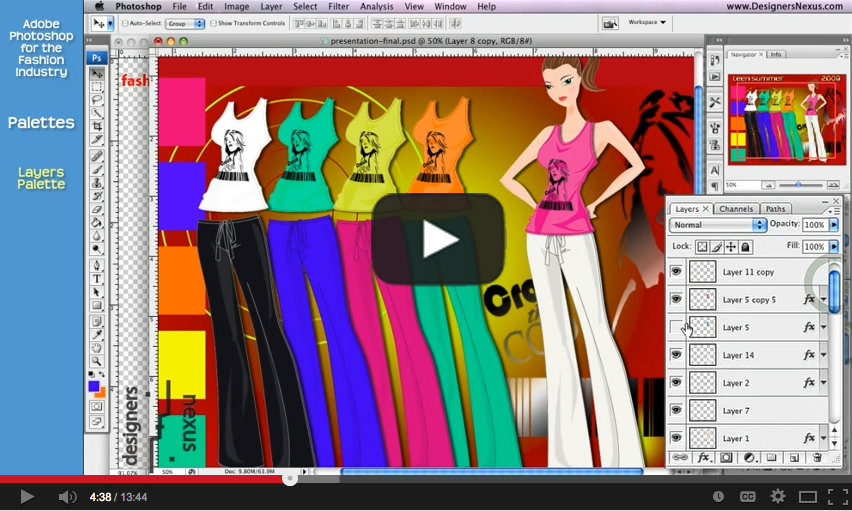Hide Layer 2
Viewport: 852px width, 511px height.
pyautogui.click(x=676, y=382)
